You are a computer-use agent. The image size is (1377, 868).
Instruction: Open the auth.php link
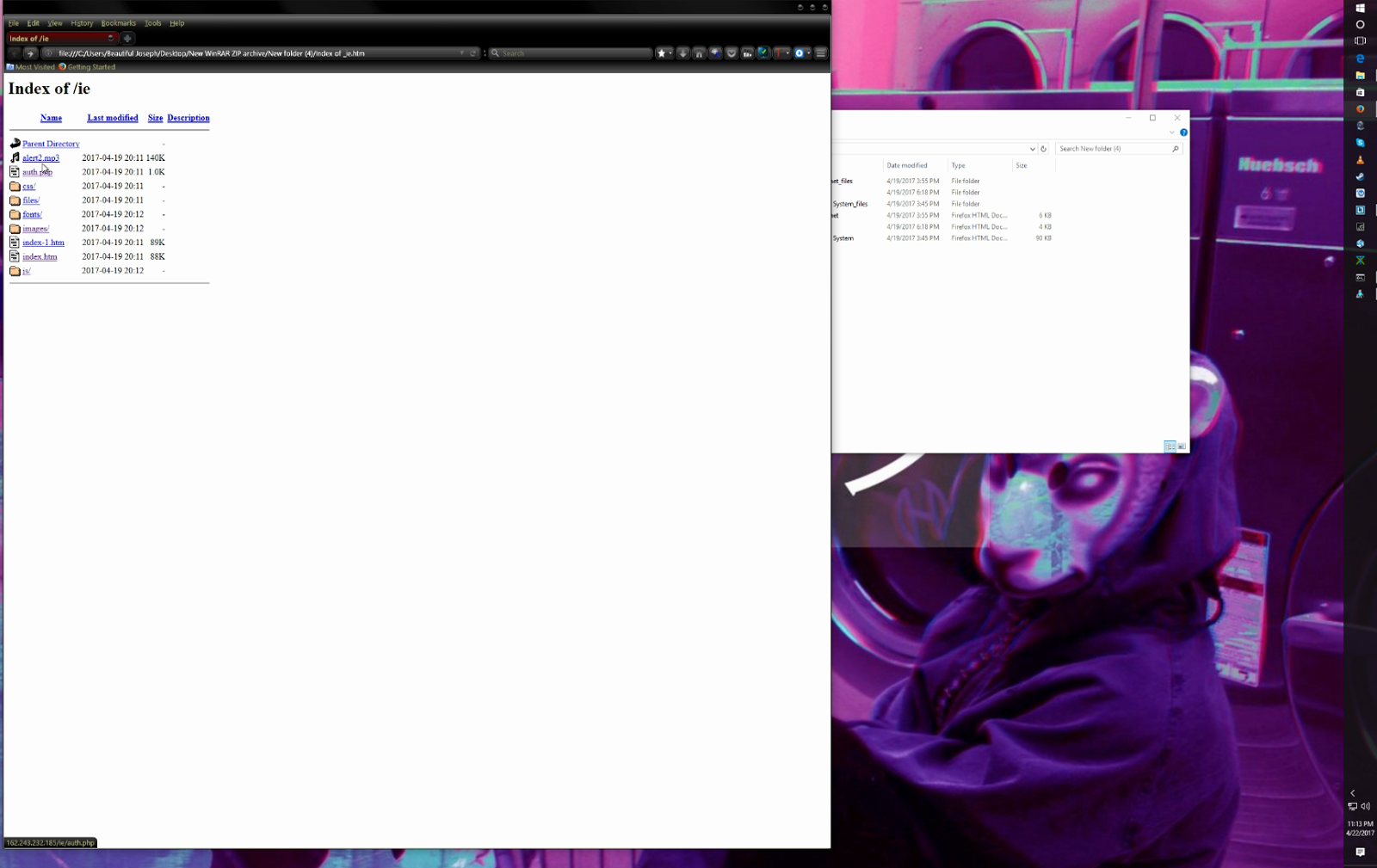(x=37, y=172)
